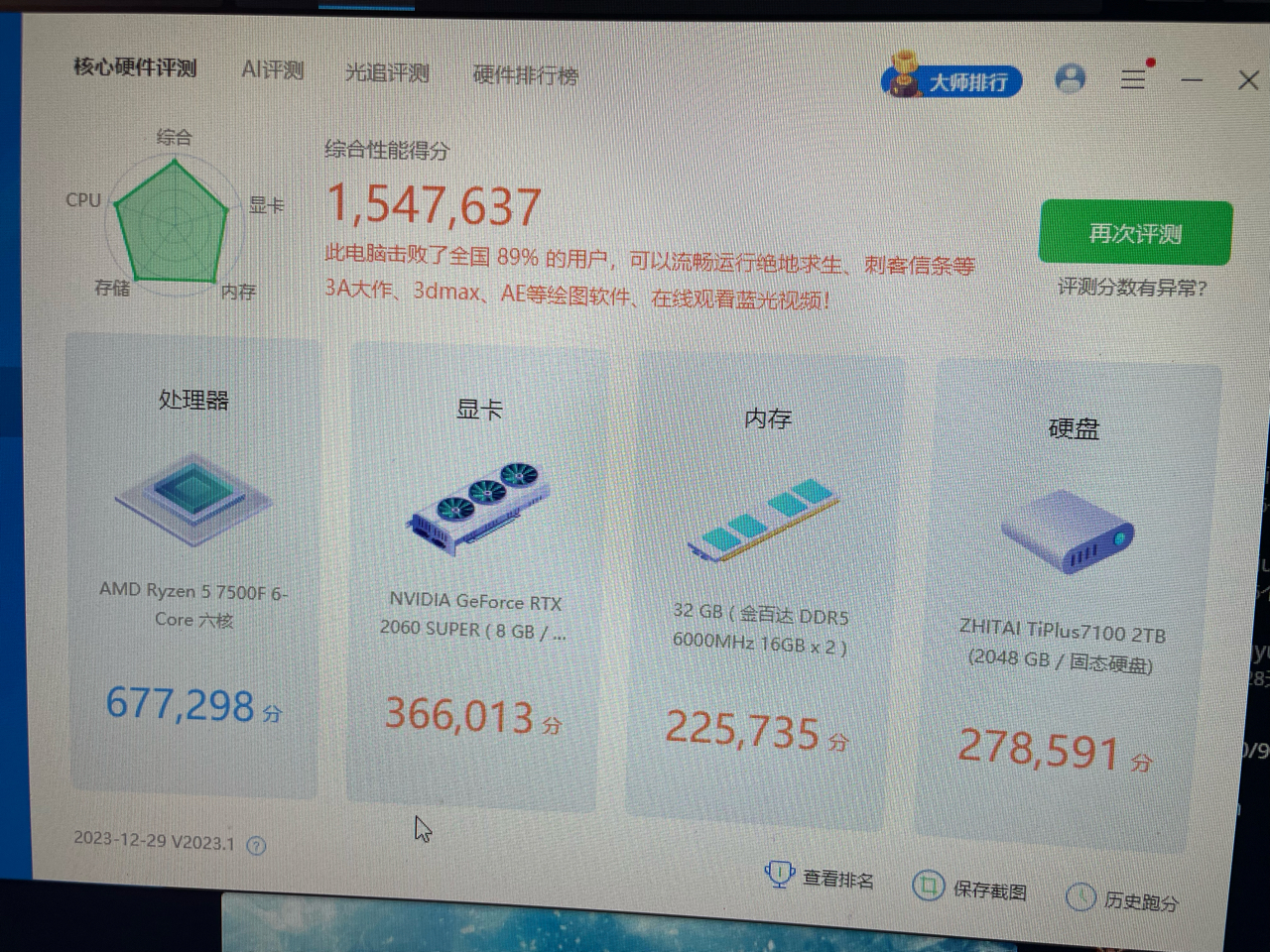This screenshot has height=952, width=1270.
Task: Click the user profile avatar icon
Action: (1071, 77)
